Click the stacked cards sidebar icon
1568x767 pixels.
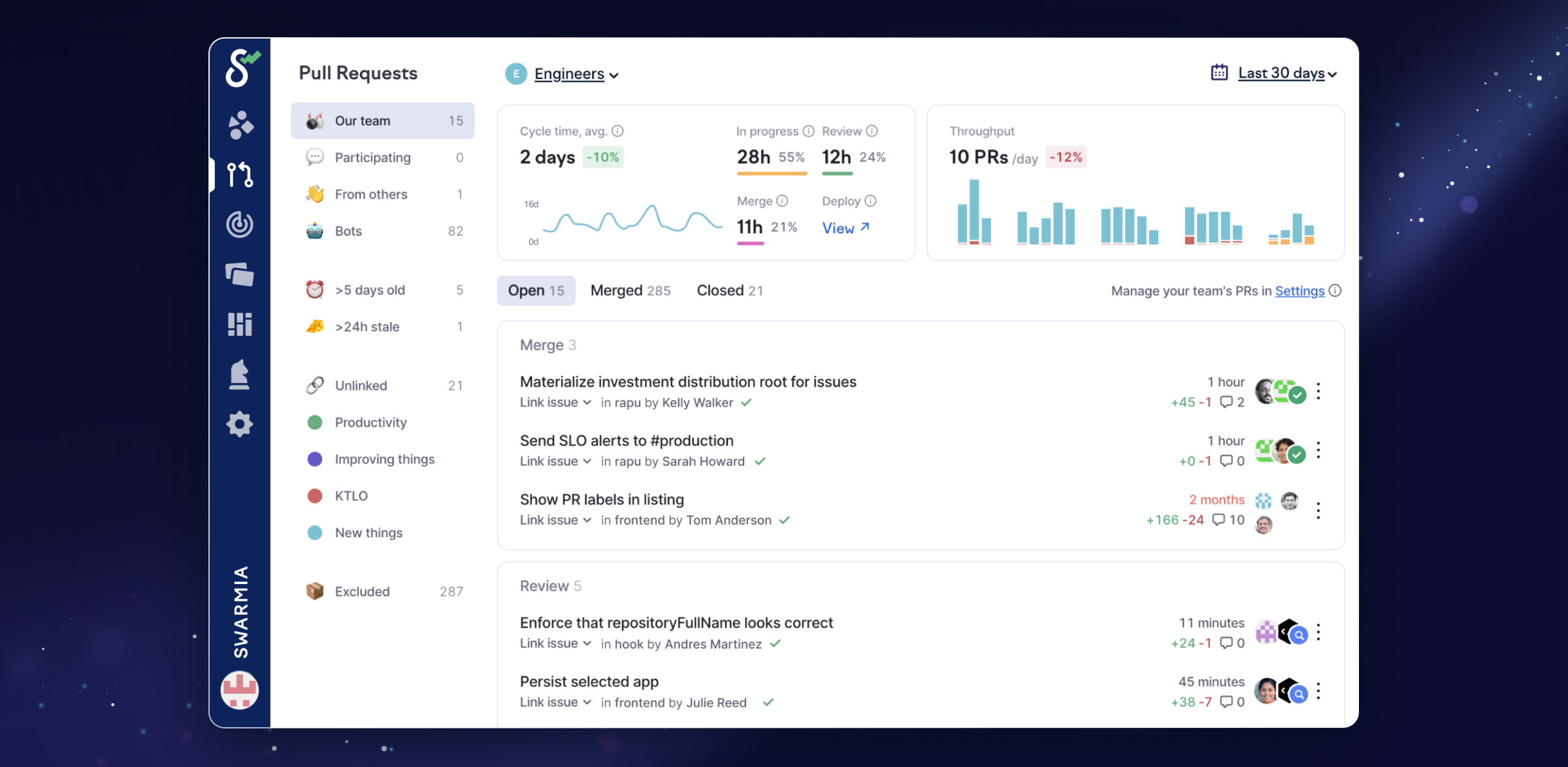tap(240, 274)
